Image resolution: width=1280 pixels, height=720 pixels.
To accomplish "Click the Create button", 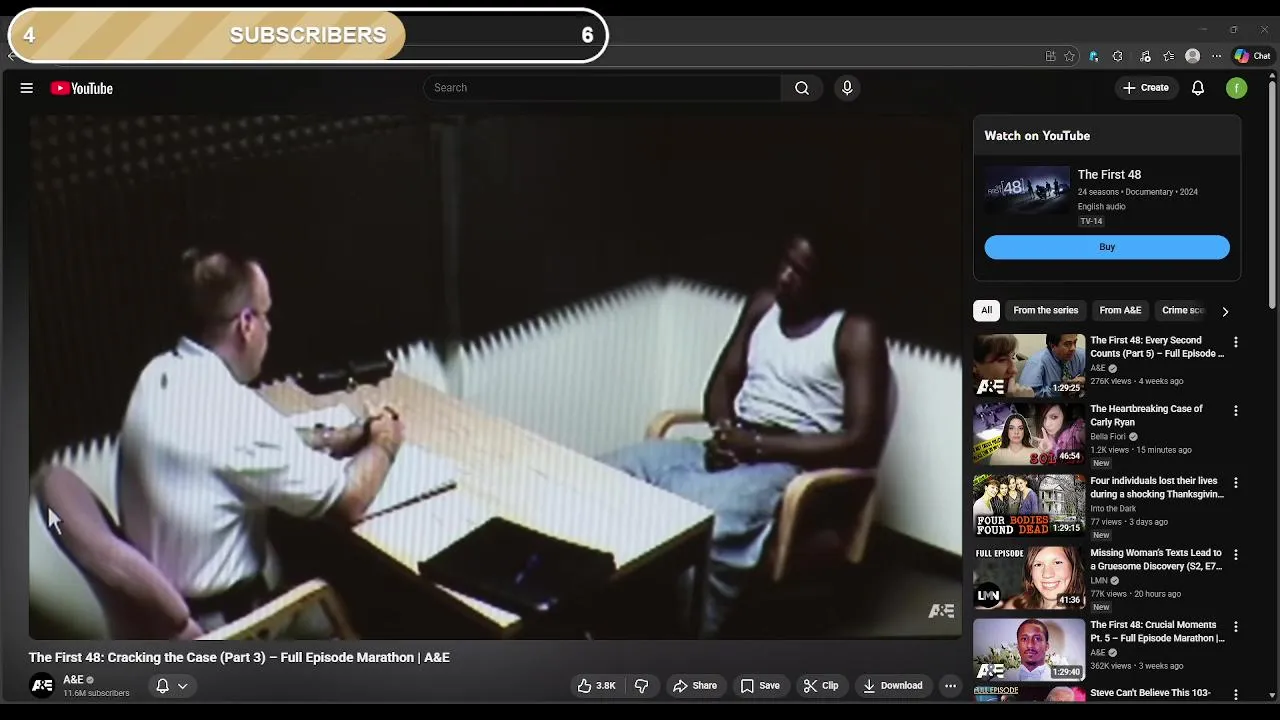I will point(1146,88).
